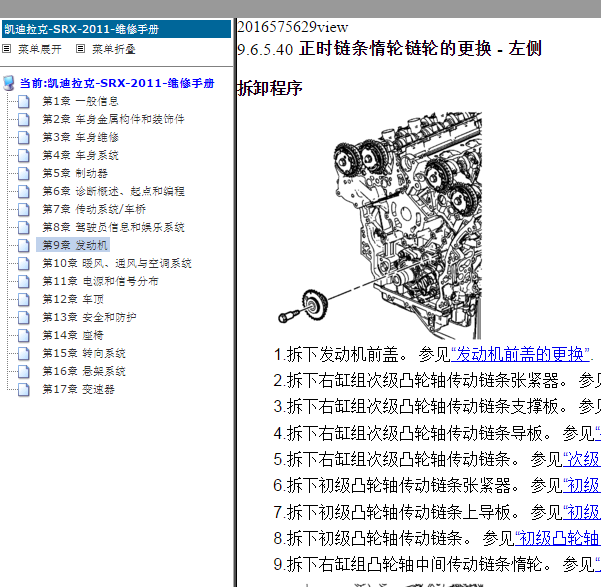Open the 初级凸轮轴 link in step 8

557,538
